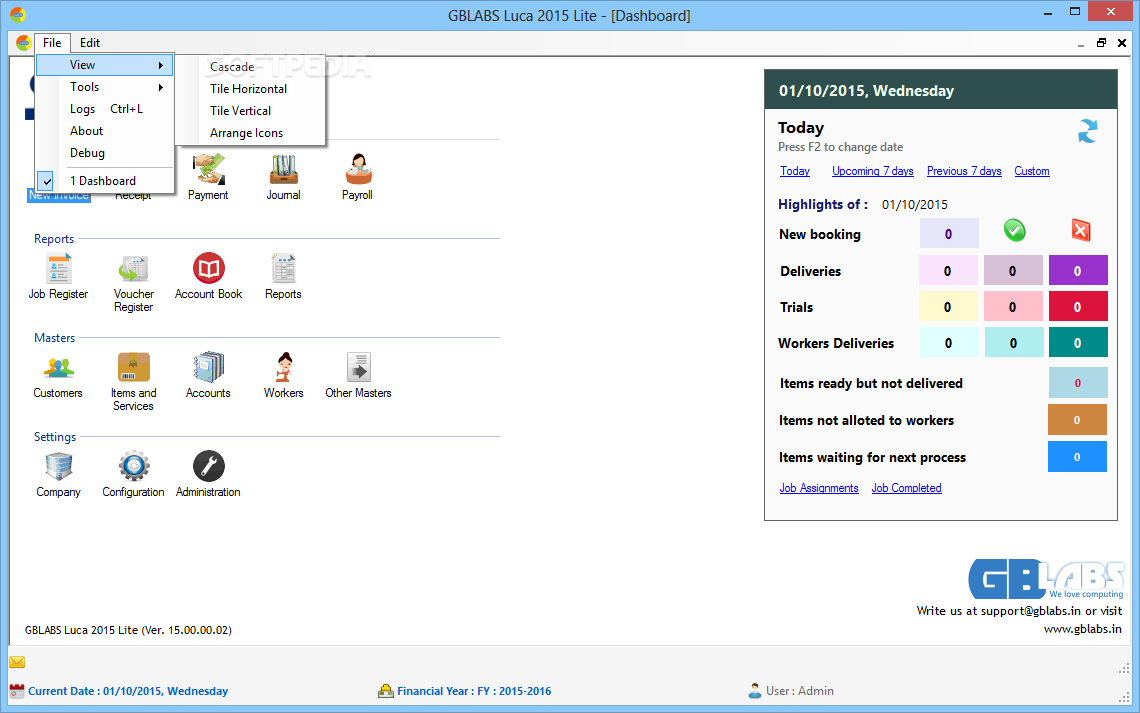Open the Workers master icon

[x=284, y=367]
